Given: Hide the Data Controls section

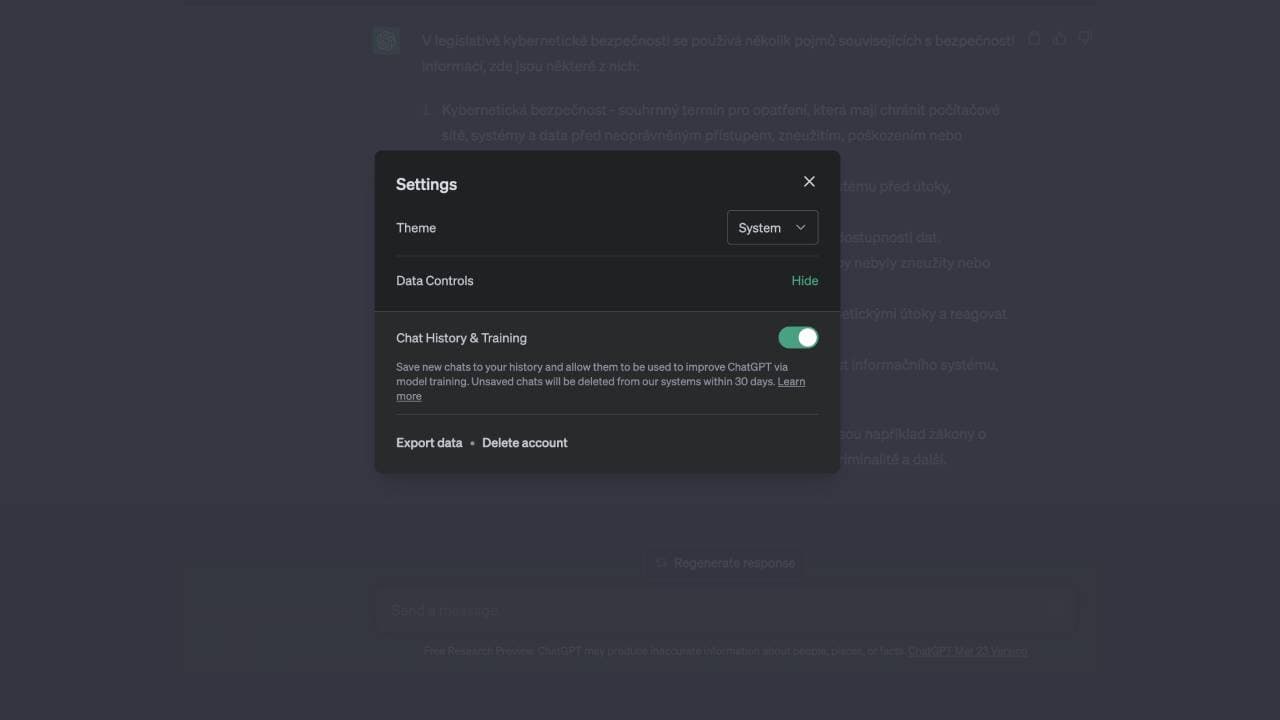Looking at the screenshot, I should (x=805, y=281).
